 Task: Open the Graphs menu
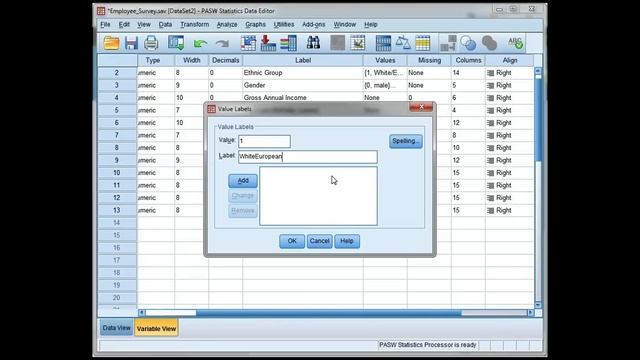[x=256, y=24]
